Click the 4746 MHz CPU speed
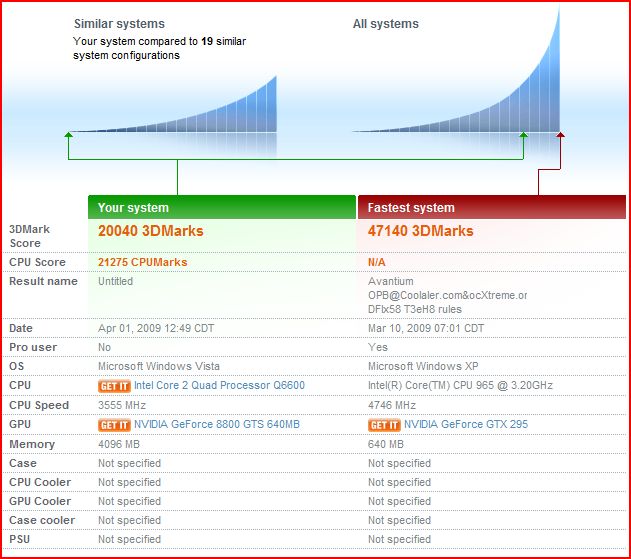Viewport: 631px width, 559px height. point(392,405)
